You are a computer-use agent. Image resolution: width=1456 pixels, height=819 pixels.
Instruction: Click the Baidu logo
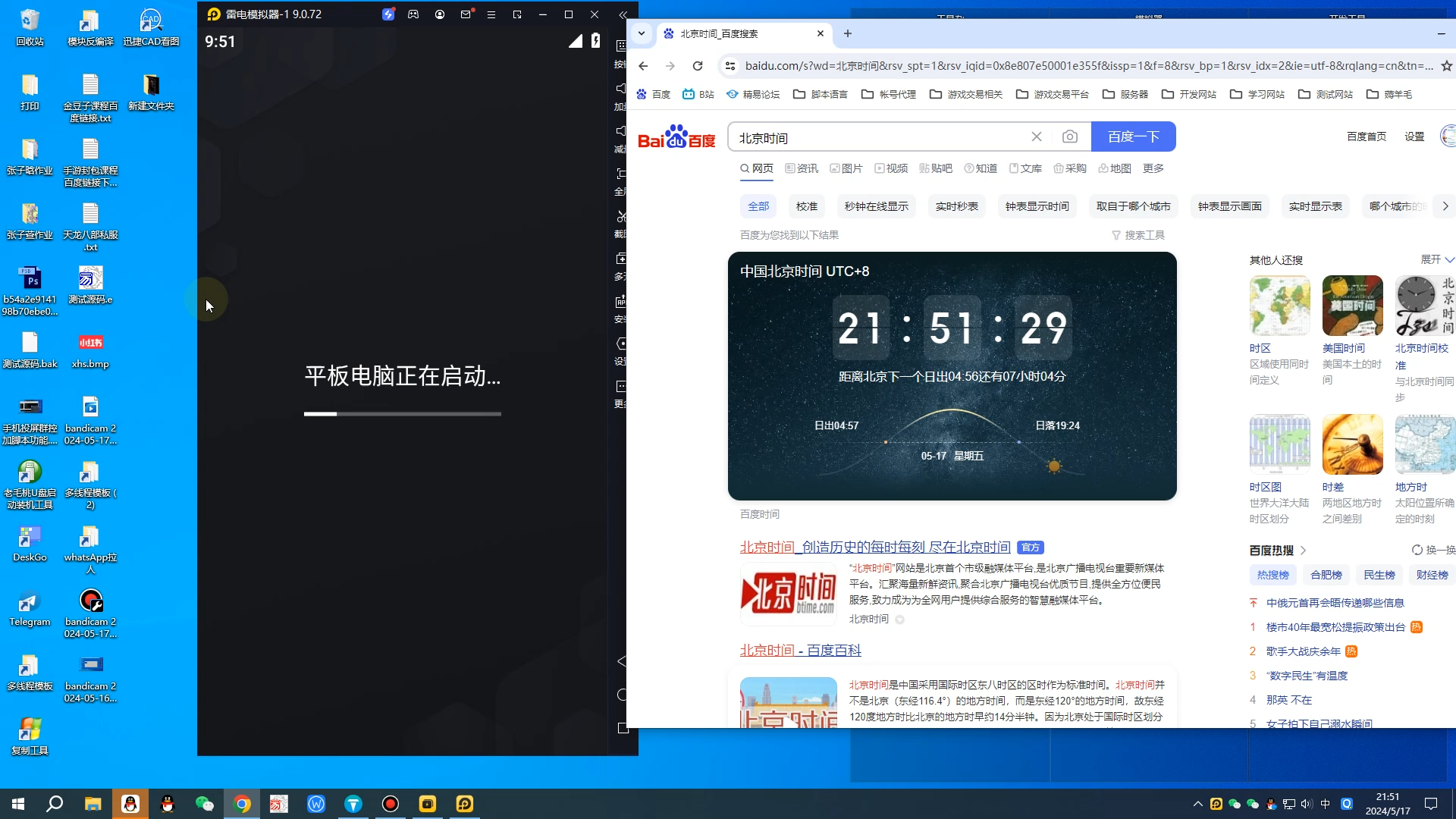click(x=676, y=136)
